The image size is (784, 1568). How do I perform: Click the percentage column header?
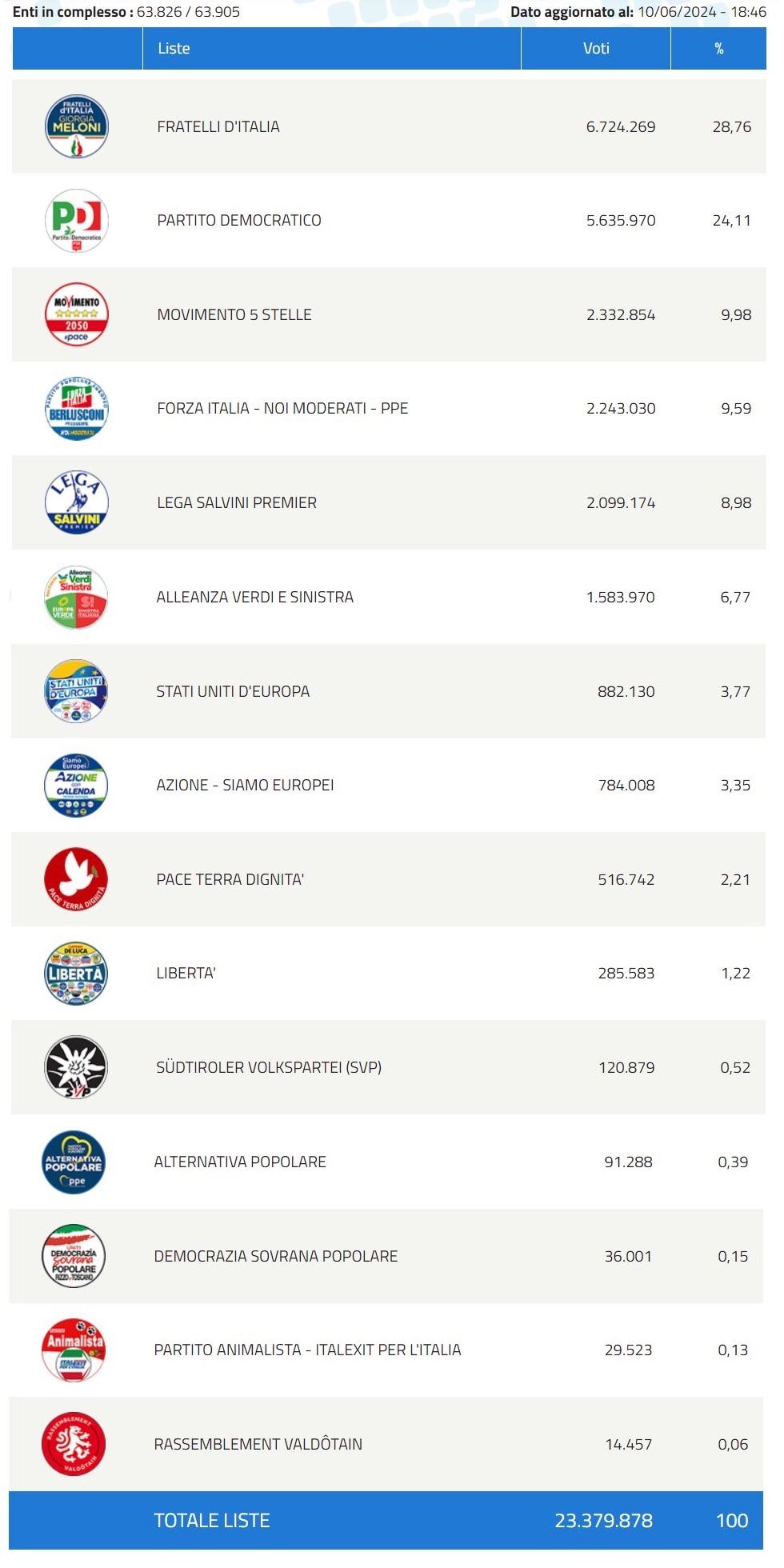(x=718, y=49)
